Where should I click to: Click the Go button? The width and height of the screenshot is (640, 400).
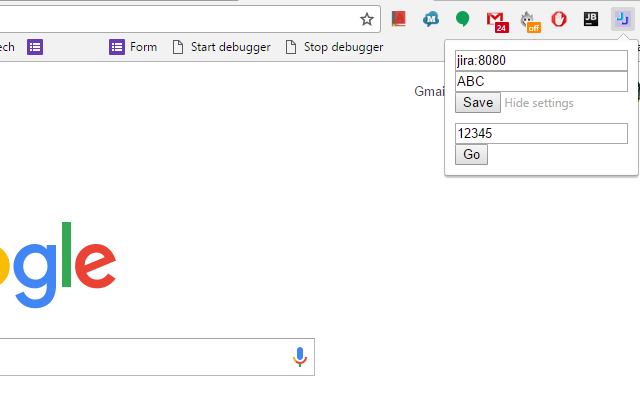click(471, 155)
